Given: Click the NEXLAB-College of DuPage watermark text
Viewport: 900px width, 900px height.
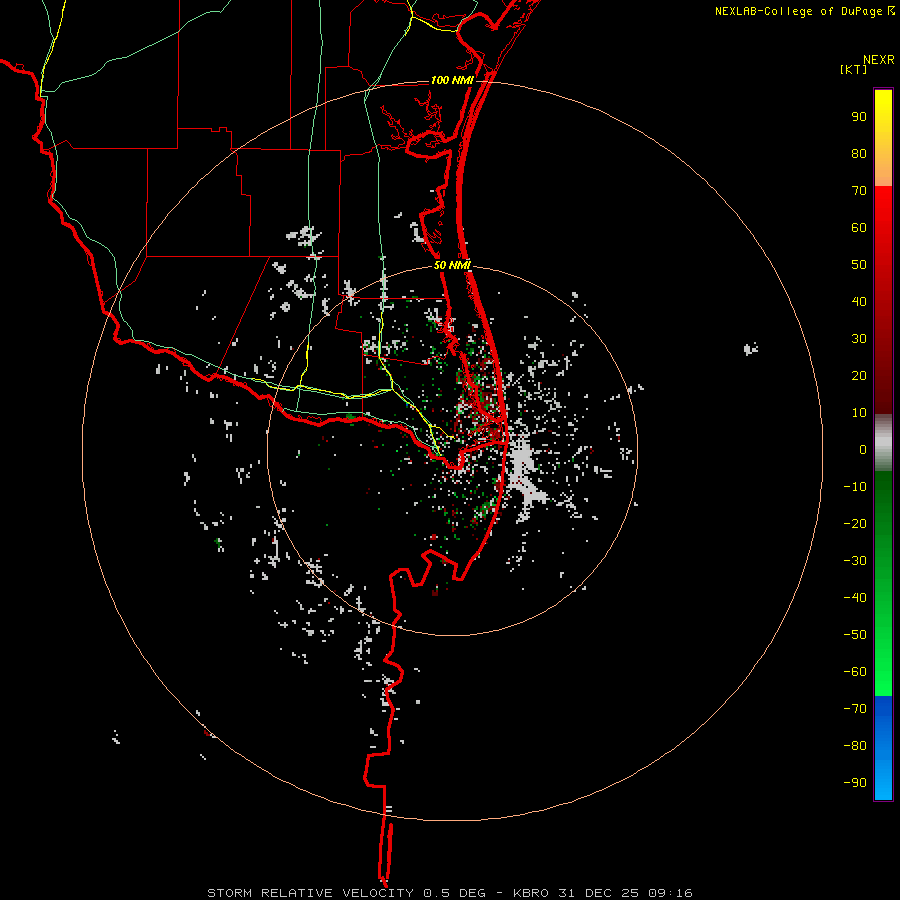Looking at the screenshot, I should point(804,11).
